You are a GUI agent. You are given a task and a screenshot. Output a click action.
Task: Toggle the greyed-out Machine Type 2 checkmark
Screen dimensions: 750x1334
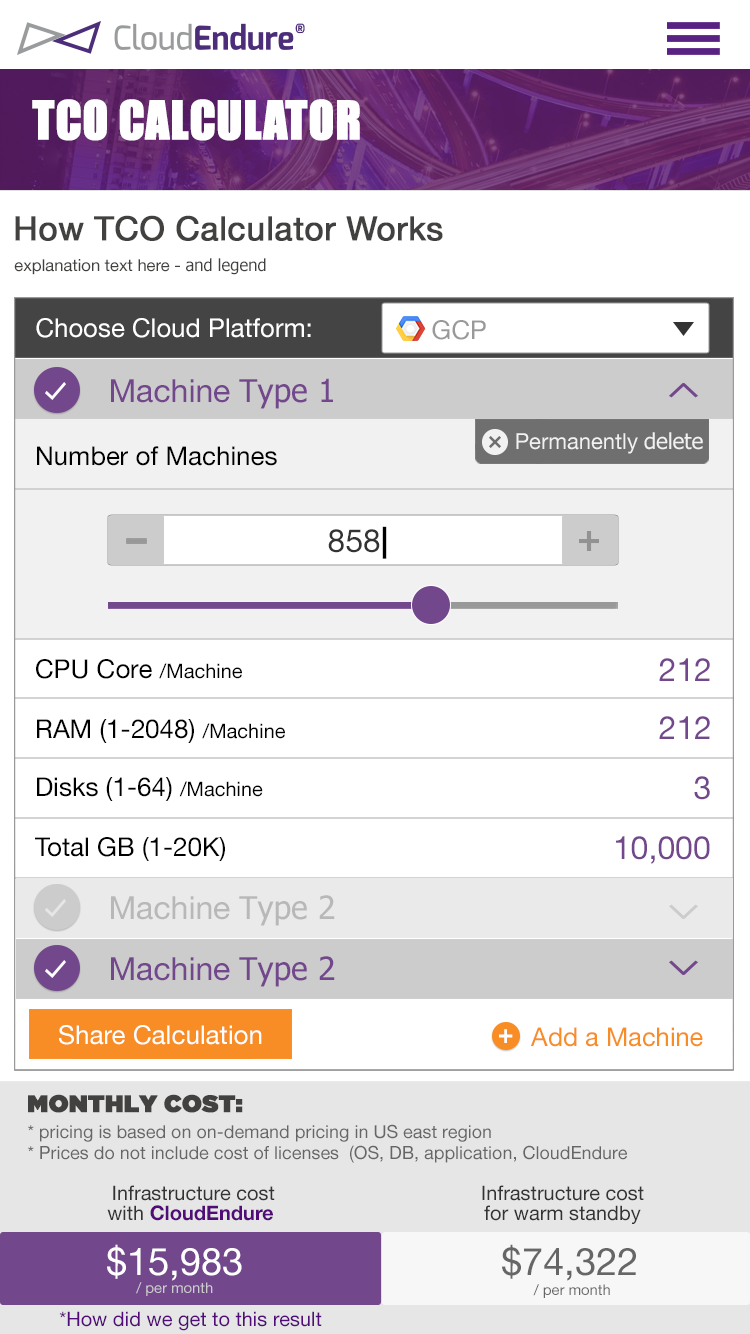57,909
